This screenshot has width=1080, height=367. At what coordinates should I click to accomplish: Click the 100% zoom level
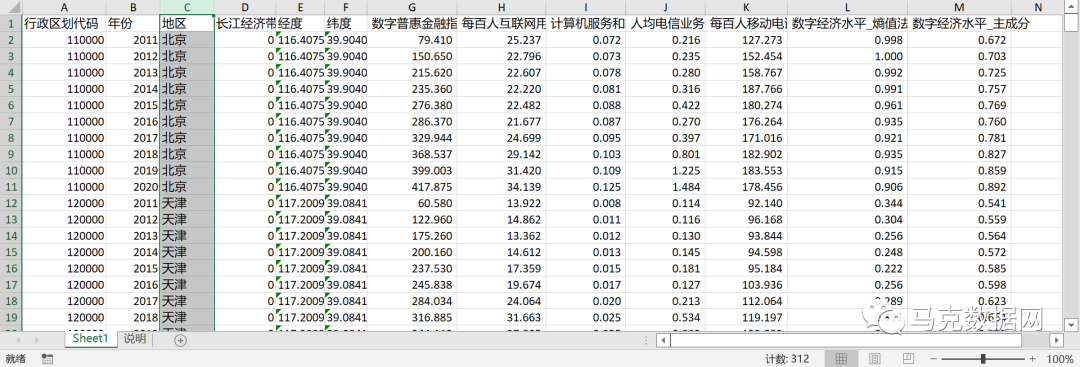1059,359
